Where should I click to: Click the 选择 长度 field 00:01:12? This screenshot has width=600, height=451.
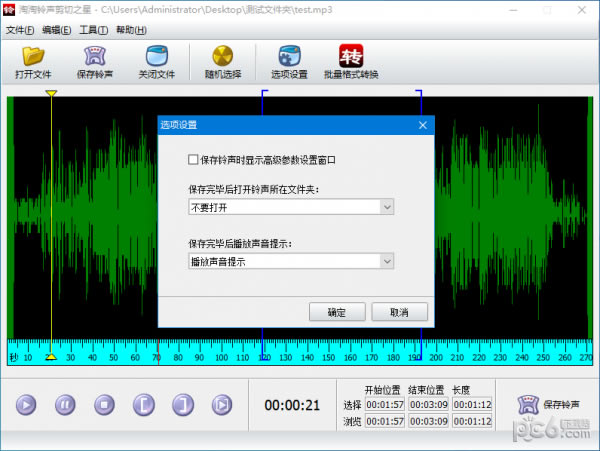click(x=472, y=404)
